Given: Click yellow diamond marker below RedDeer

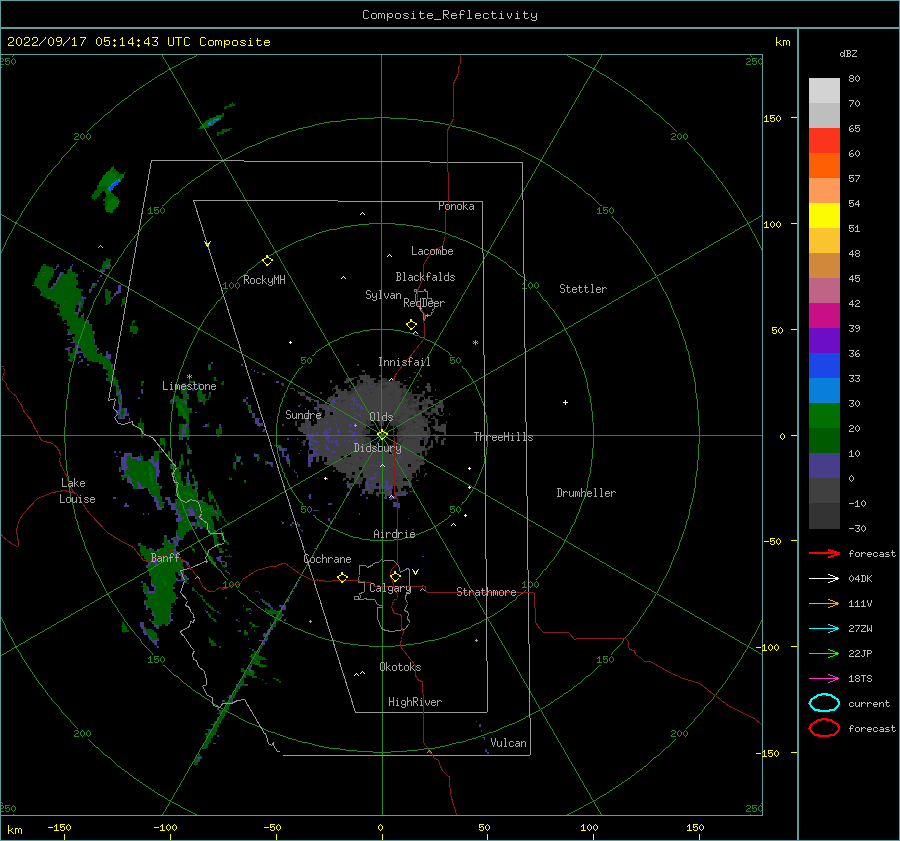Looking at the screenshot, I should [x=411, y=325].
